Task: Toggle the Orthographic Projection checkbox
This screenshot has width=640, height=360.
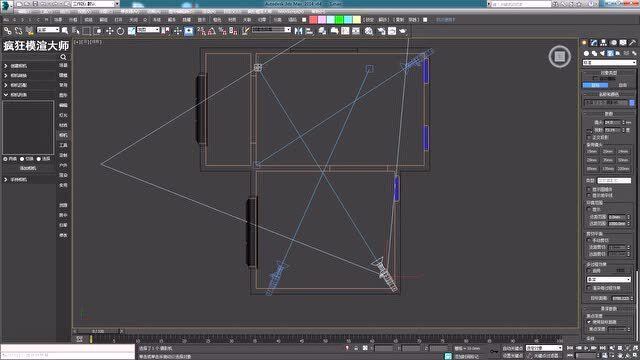Action: [589, 138]
